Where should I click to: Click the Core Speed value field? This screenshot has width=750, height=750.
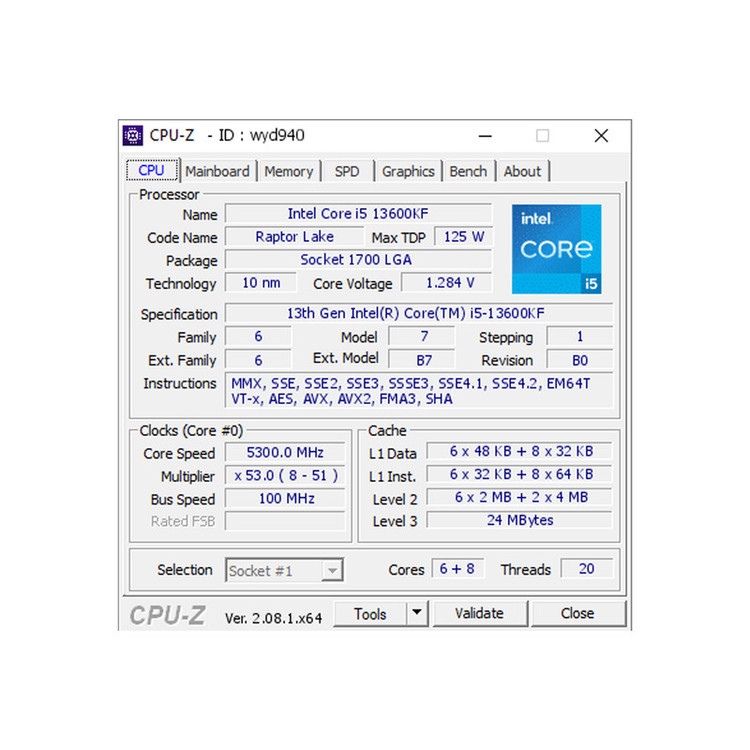pyautogui.click(x=286, y=453)
